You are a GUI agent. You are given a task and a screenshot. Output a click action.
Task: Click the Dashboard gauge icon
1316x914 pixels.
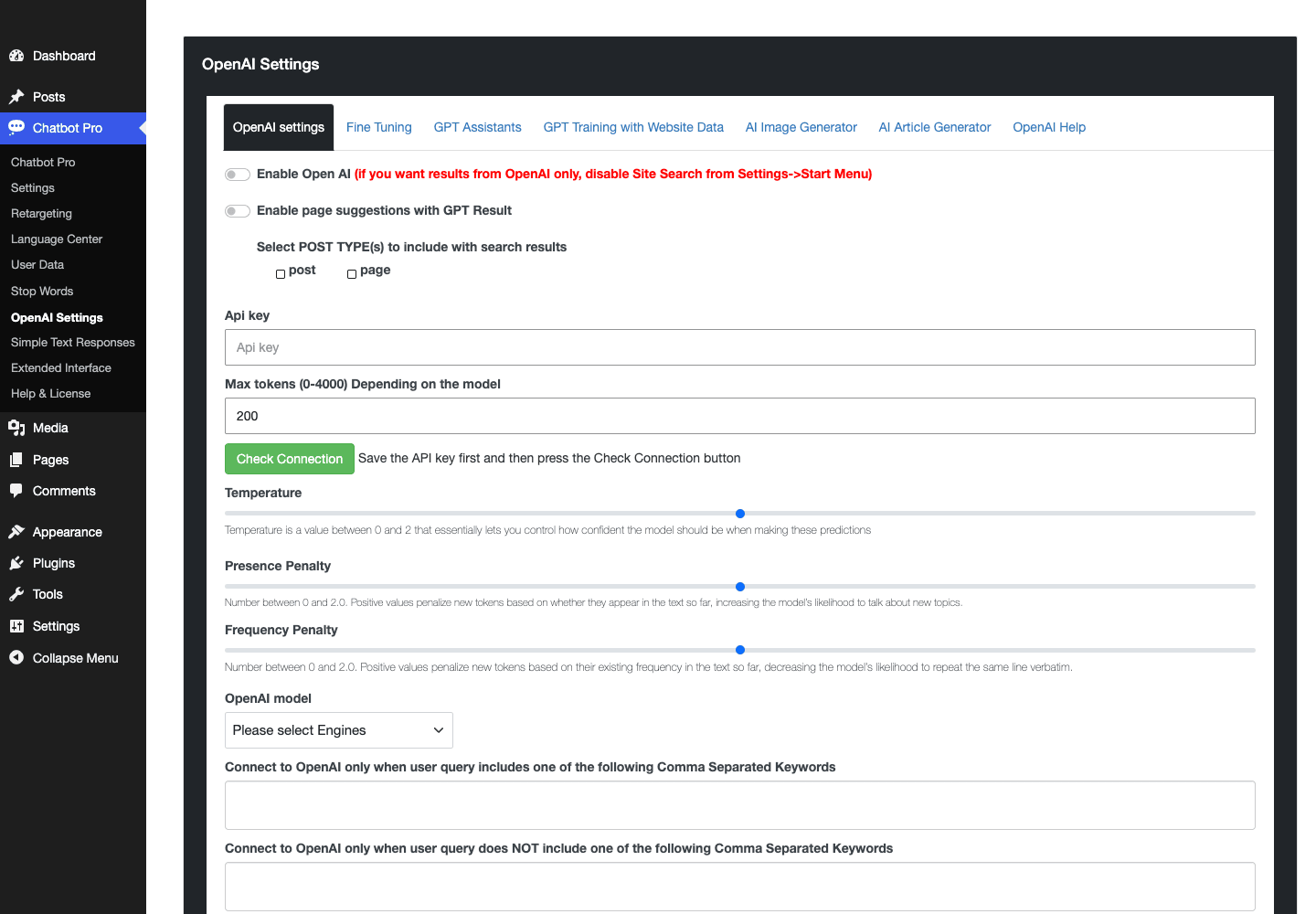pos(16,56)
